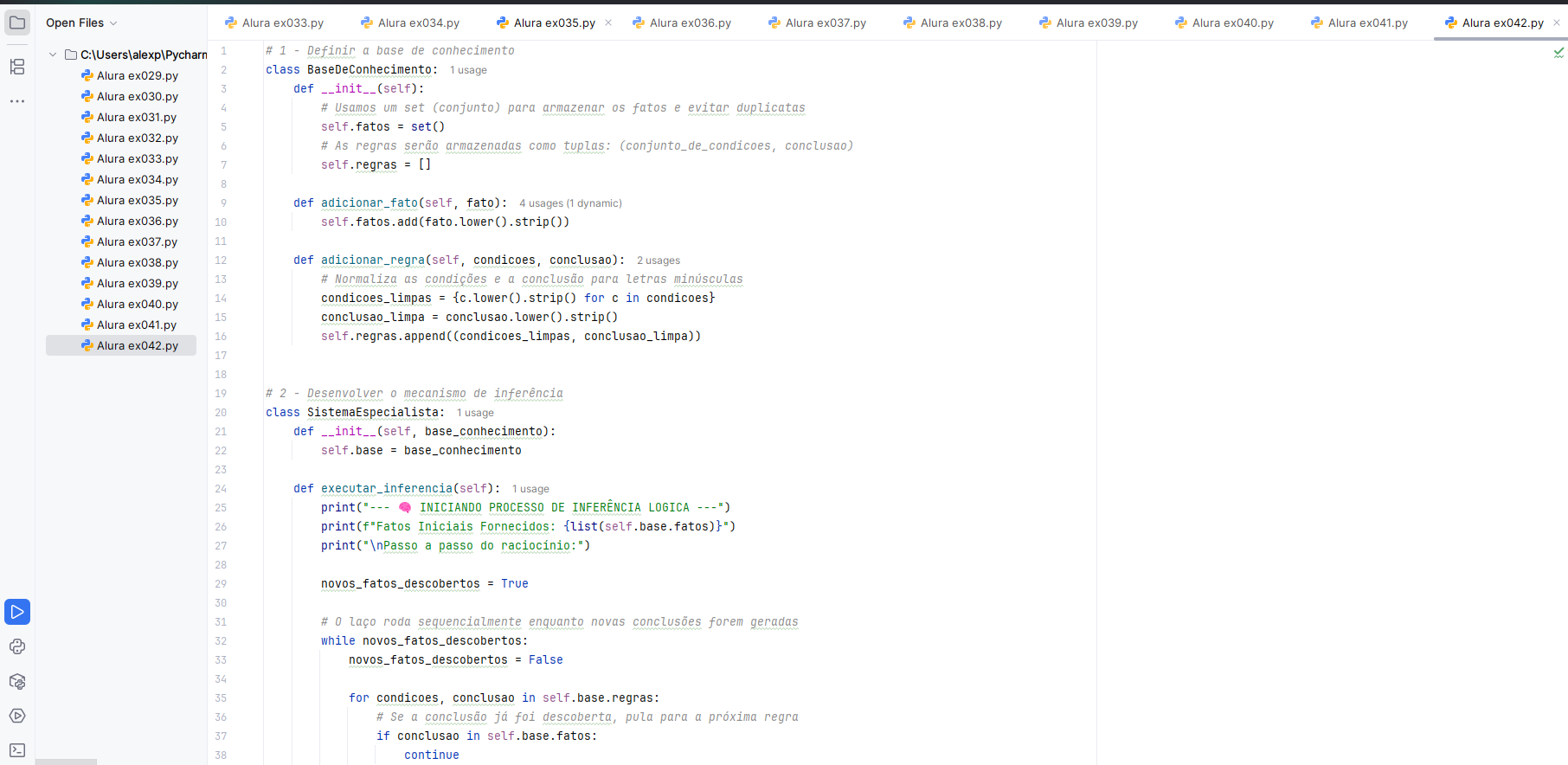Switch to the Alura ex036.py tab
The width and height of the screenshot is (1568, 765).
[x=682, y=22]
